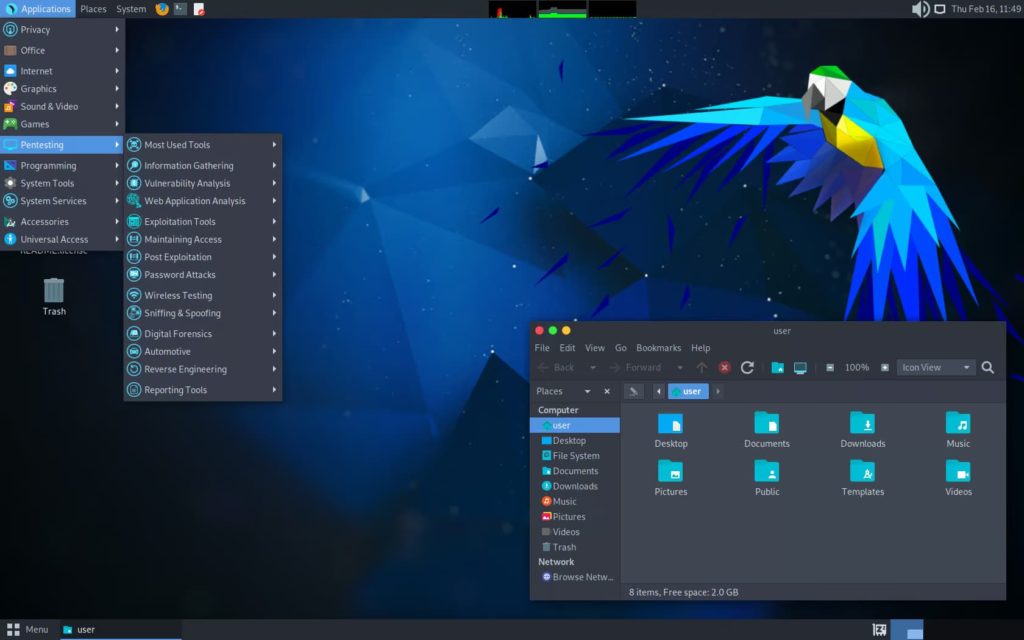Viewport: 1024px width, 640px height.
Task: Click the volume icon in the system tray
Action: point(918,9)
